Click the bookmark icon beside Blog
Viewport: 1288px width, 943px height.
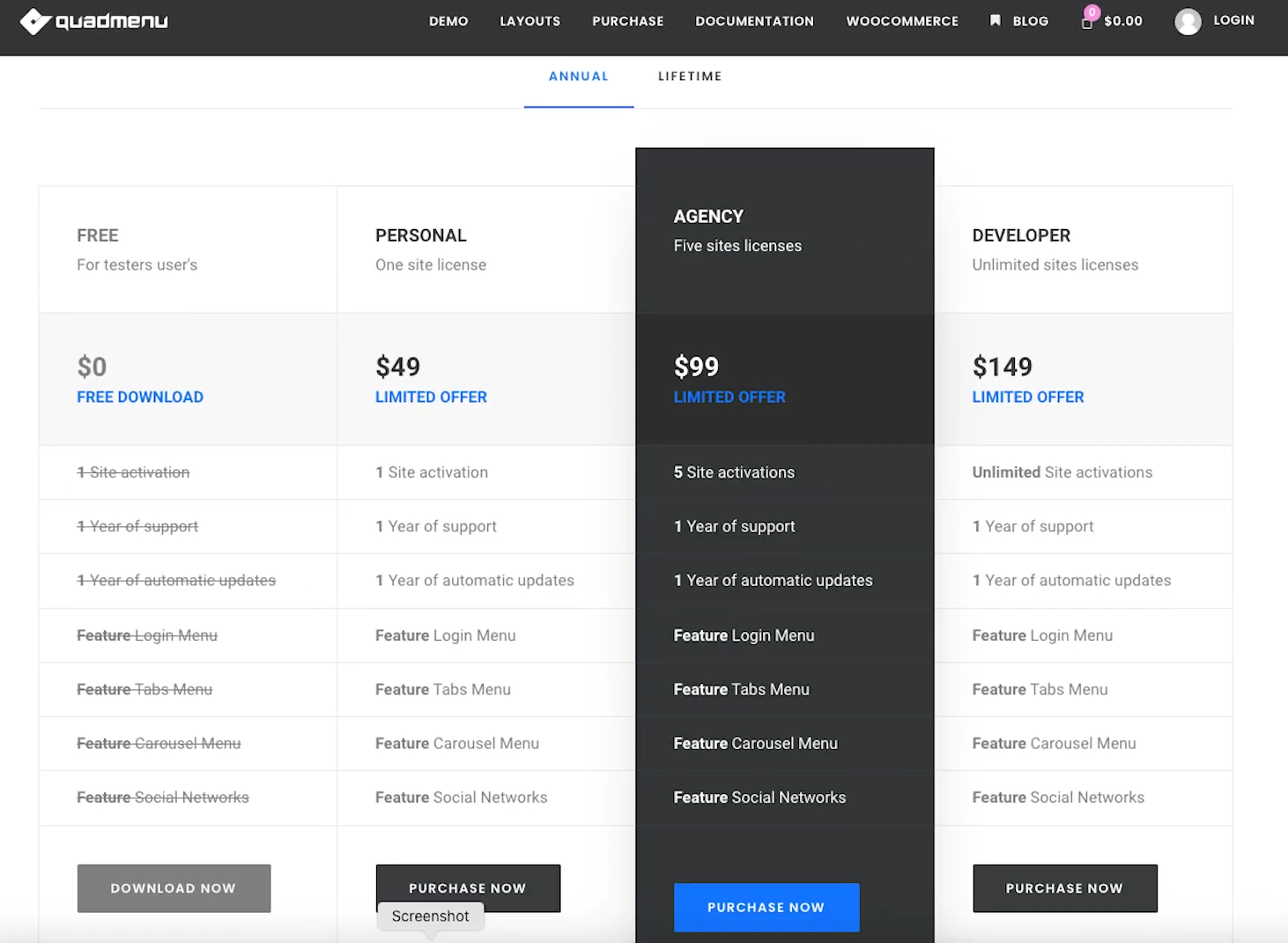pos(996,20)
